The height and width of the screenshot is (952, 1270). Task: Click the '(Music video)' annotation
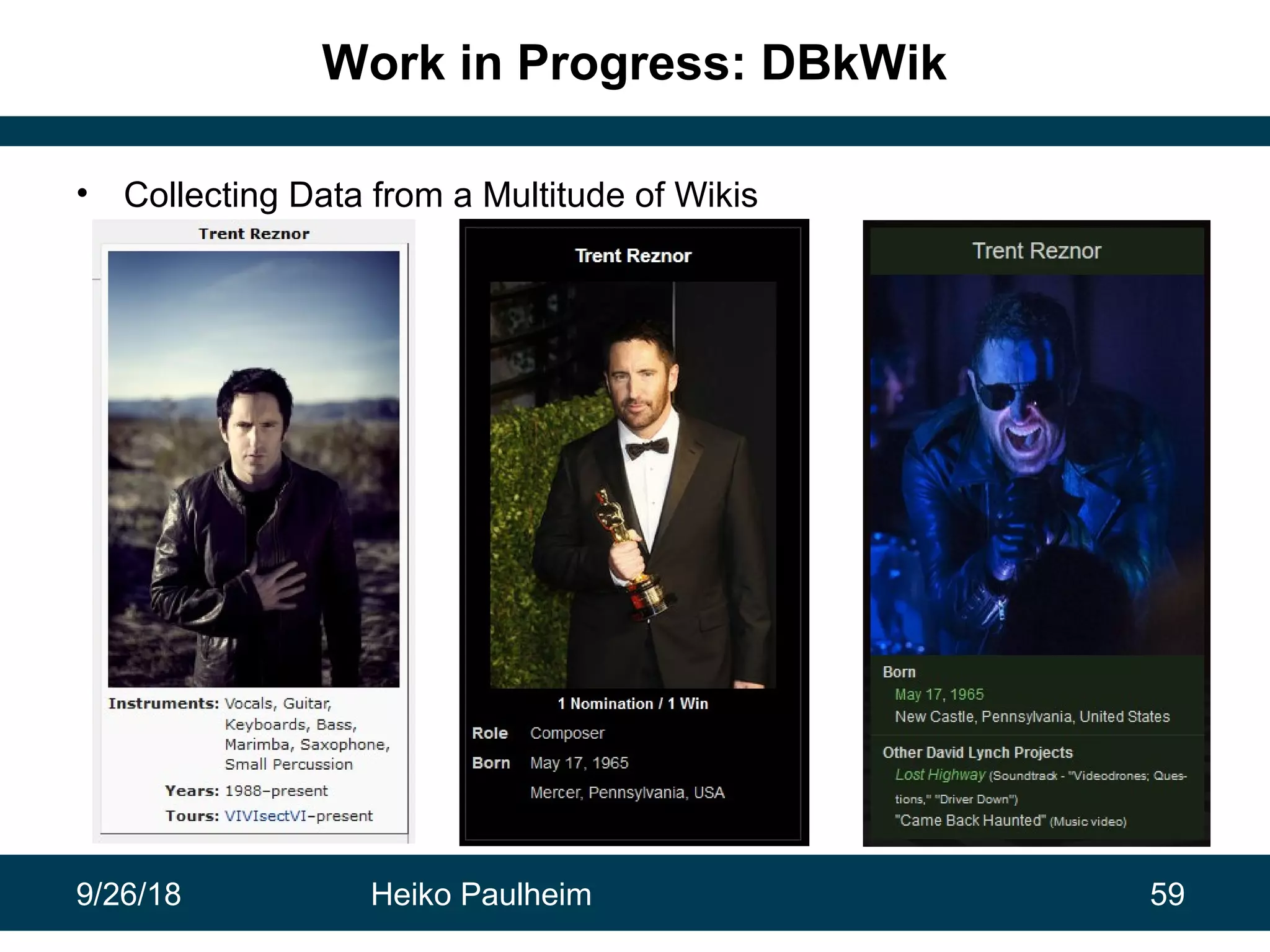click(1088, 822)
